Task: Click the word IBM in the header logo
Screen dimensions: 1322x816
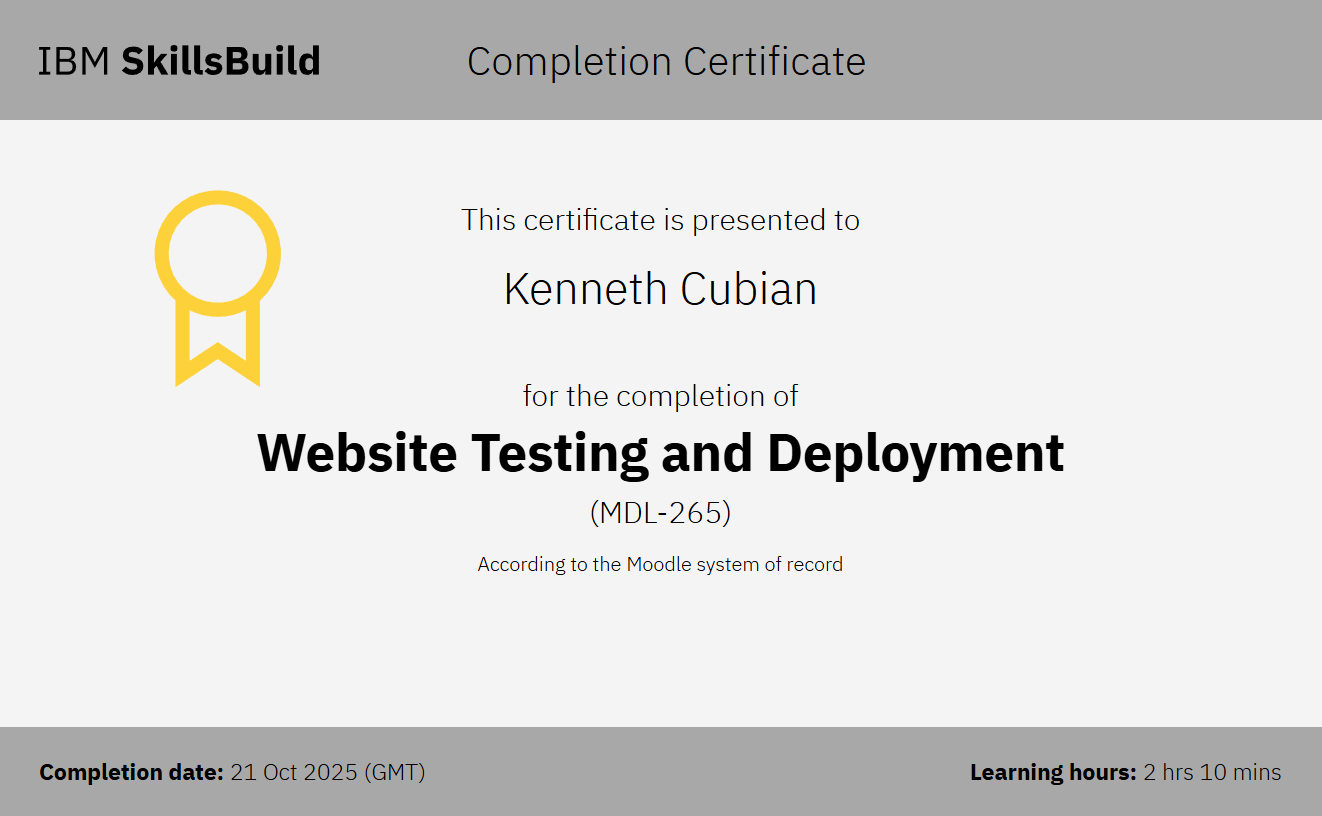Action: click(75, 62)
